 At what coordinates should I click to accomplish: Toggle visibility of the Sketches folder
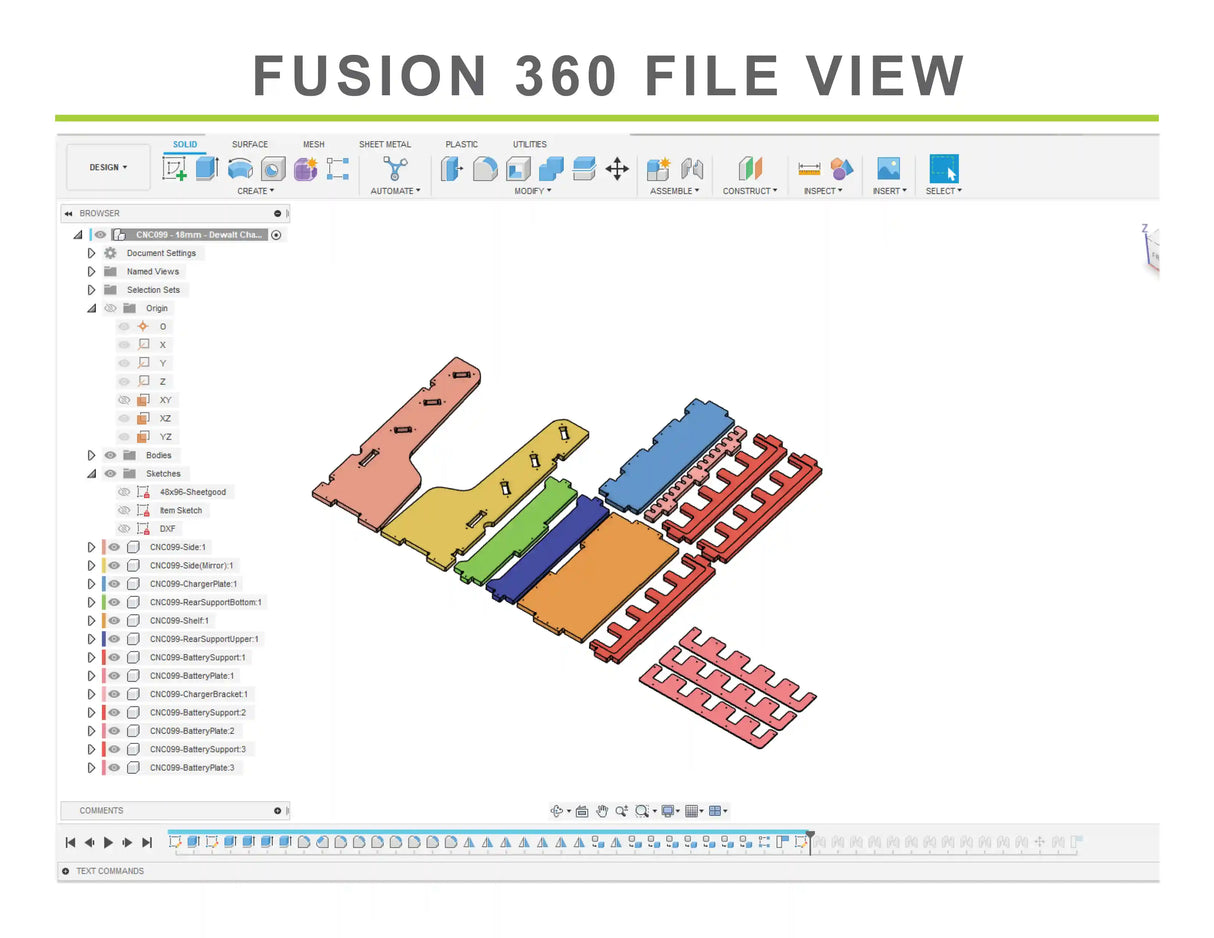coord(110,473)
